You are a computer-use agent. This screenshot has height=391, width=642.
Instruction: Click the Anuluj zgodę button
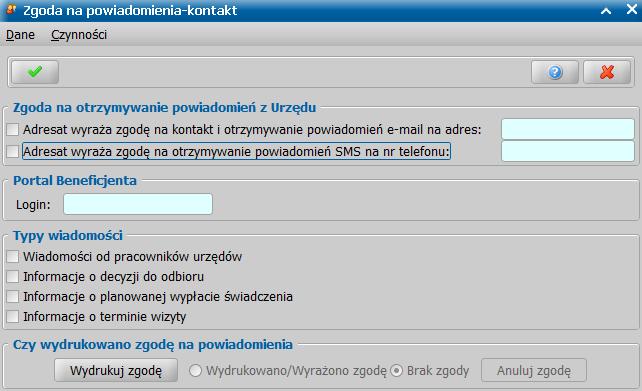click(x=533, y=371)
